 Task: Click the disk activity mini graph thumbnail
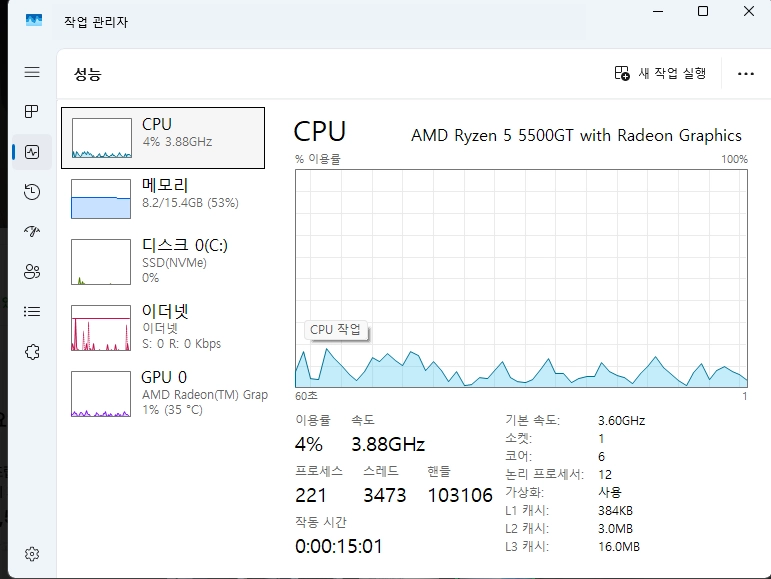101,262
